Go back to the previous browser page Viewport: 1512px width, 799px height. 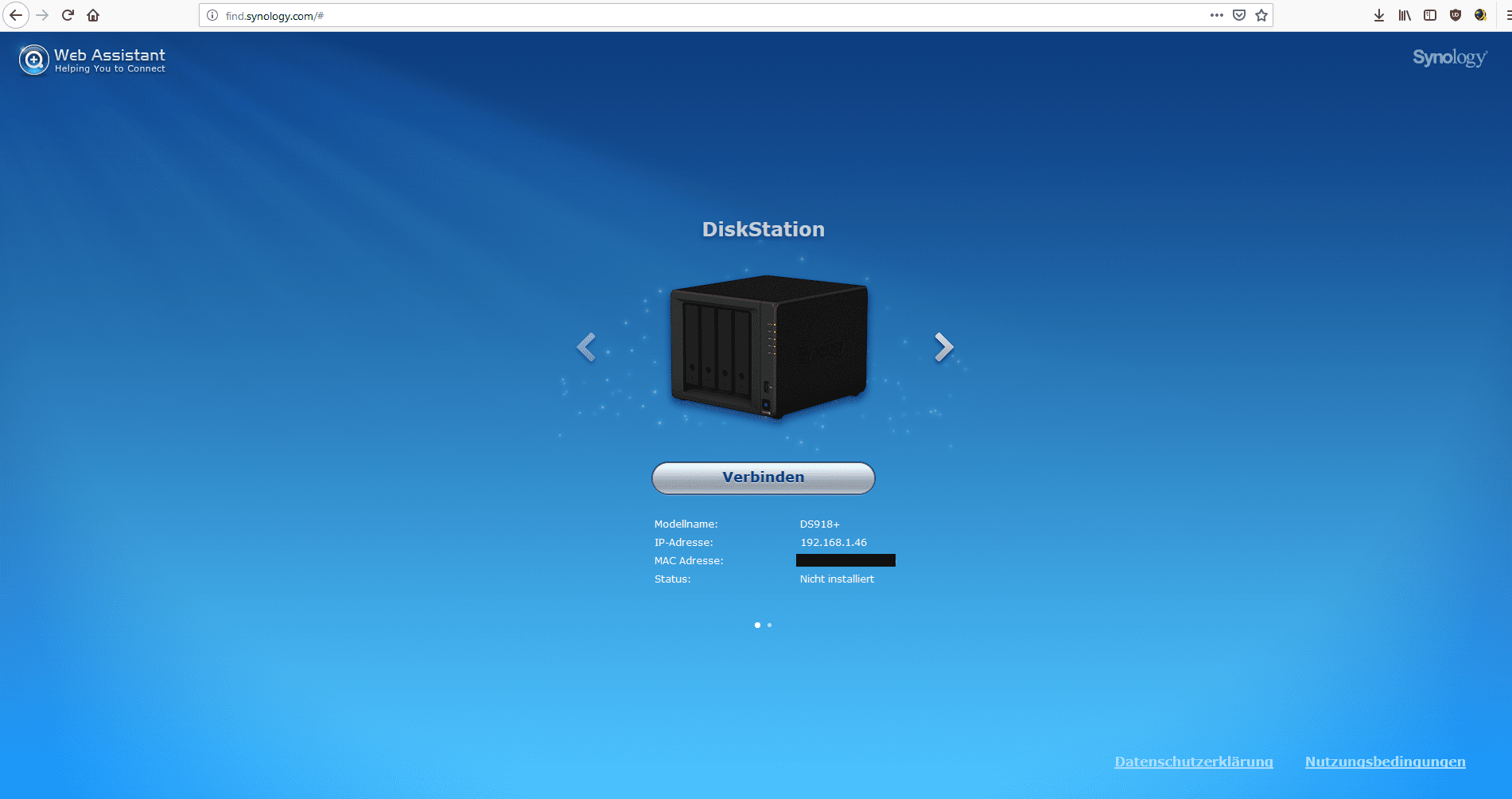pyautogui.click(x=16, y=15)
